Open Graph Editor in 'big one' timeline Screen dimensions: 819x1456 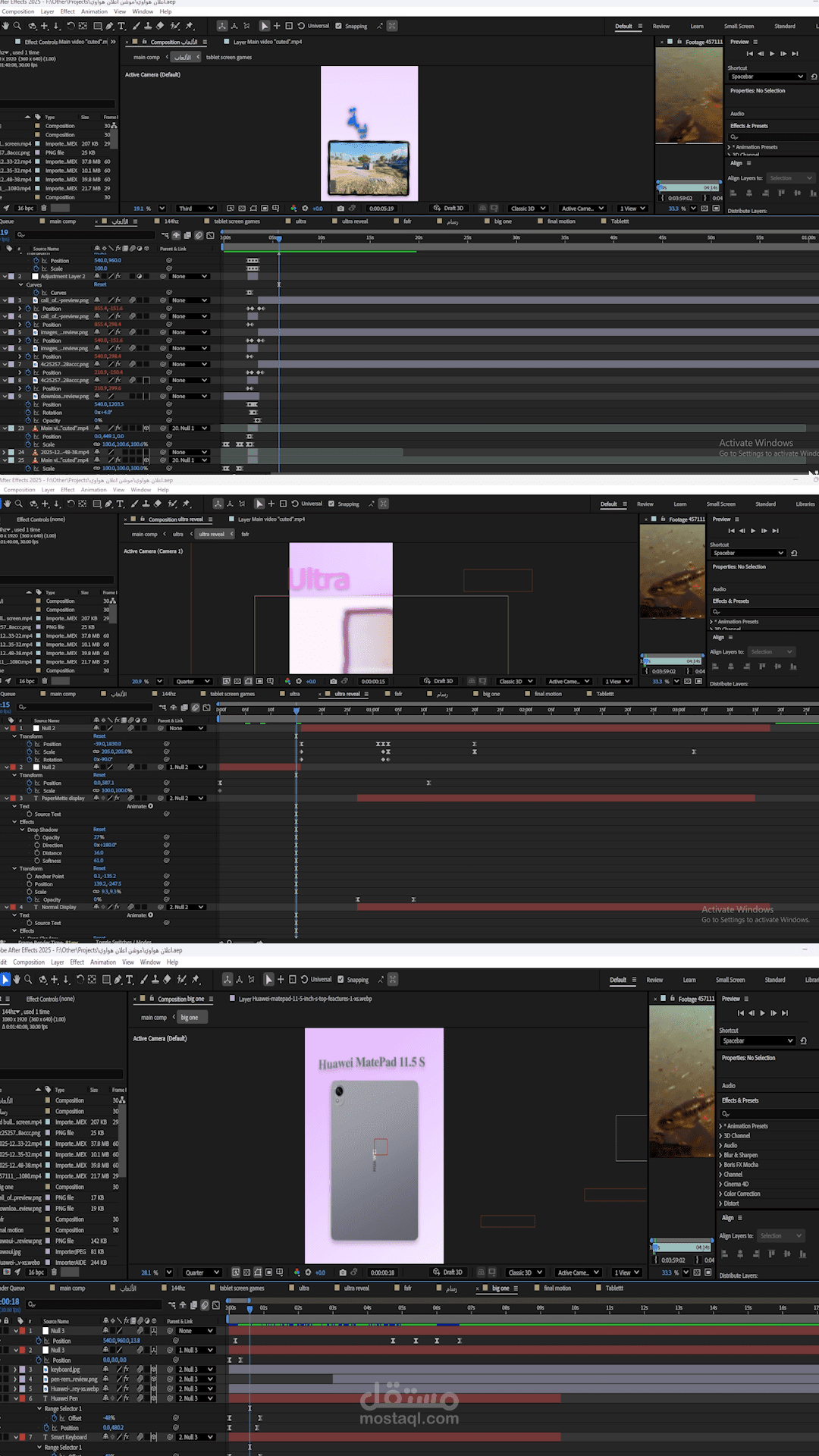click(216, 1305)
